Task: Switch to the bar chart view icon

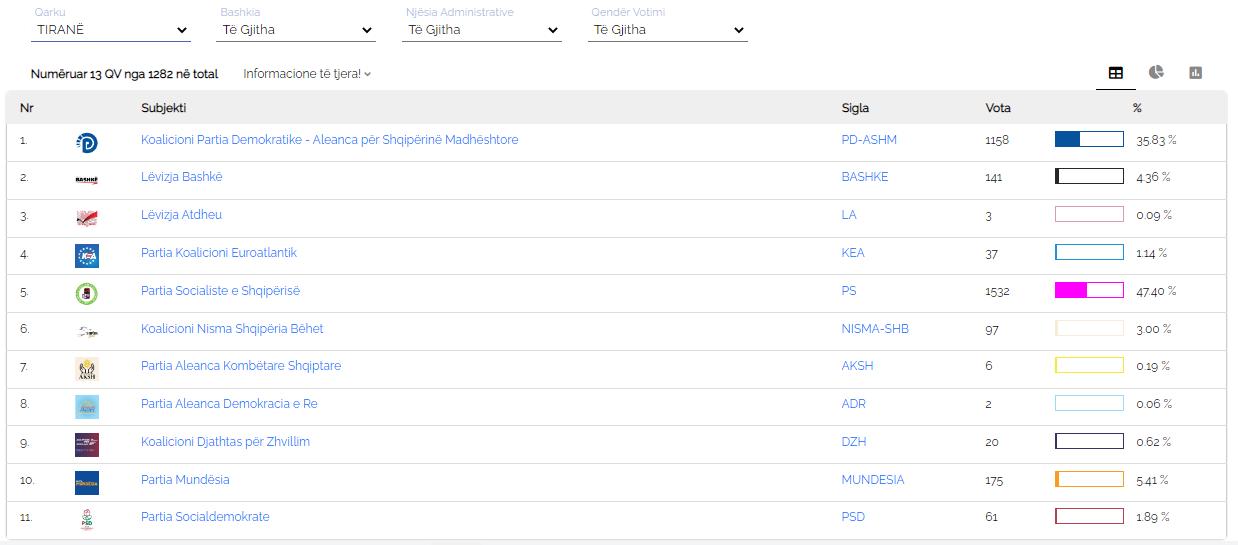Action: tap(1195, 73)
